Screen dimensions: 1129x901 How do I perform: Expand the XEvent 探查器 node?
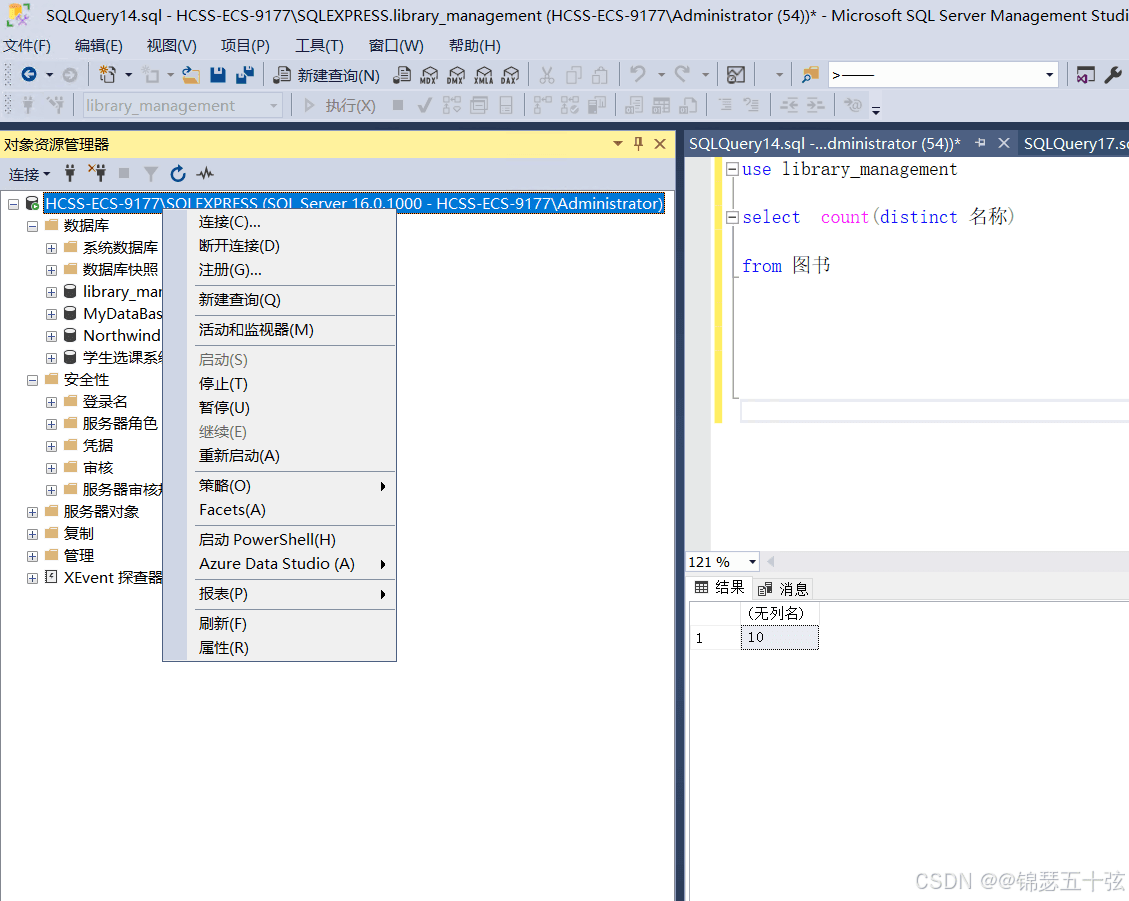click(x=32, y=578)
